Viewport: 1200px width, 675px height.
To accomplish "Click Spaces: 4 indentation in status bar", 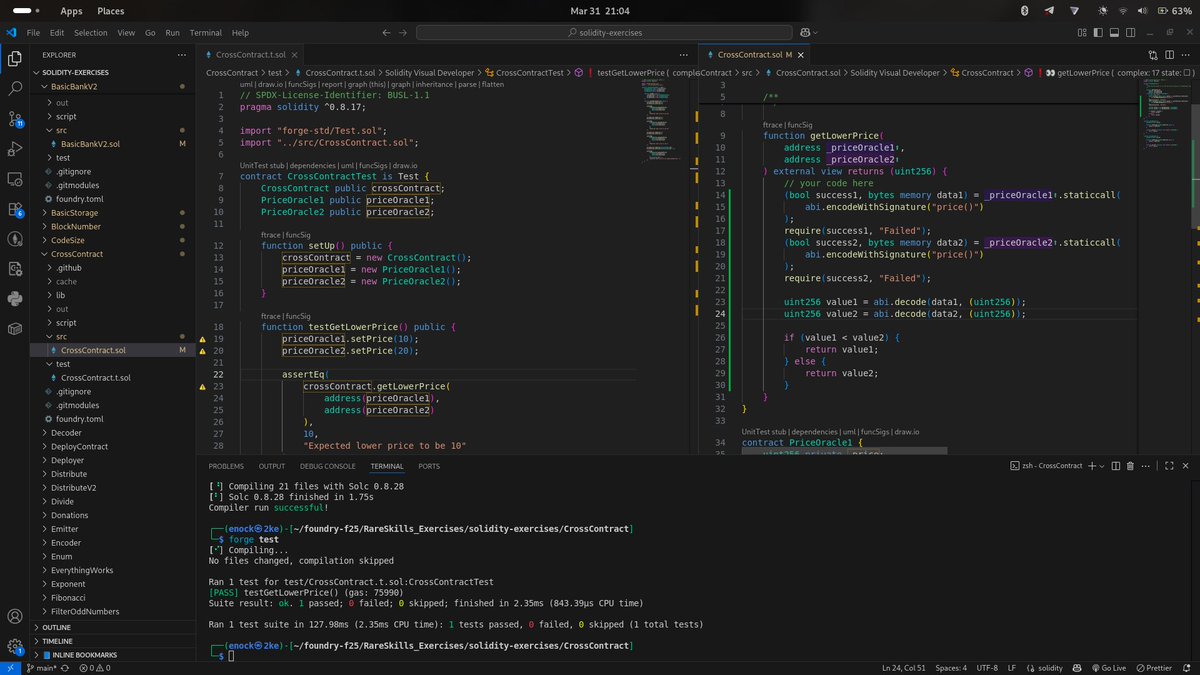I will (950, 667).
